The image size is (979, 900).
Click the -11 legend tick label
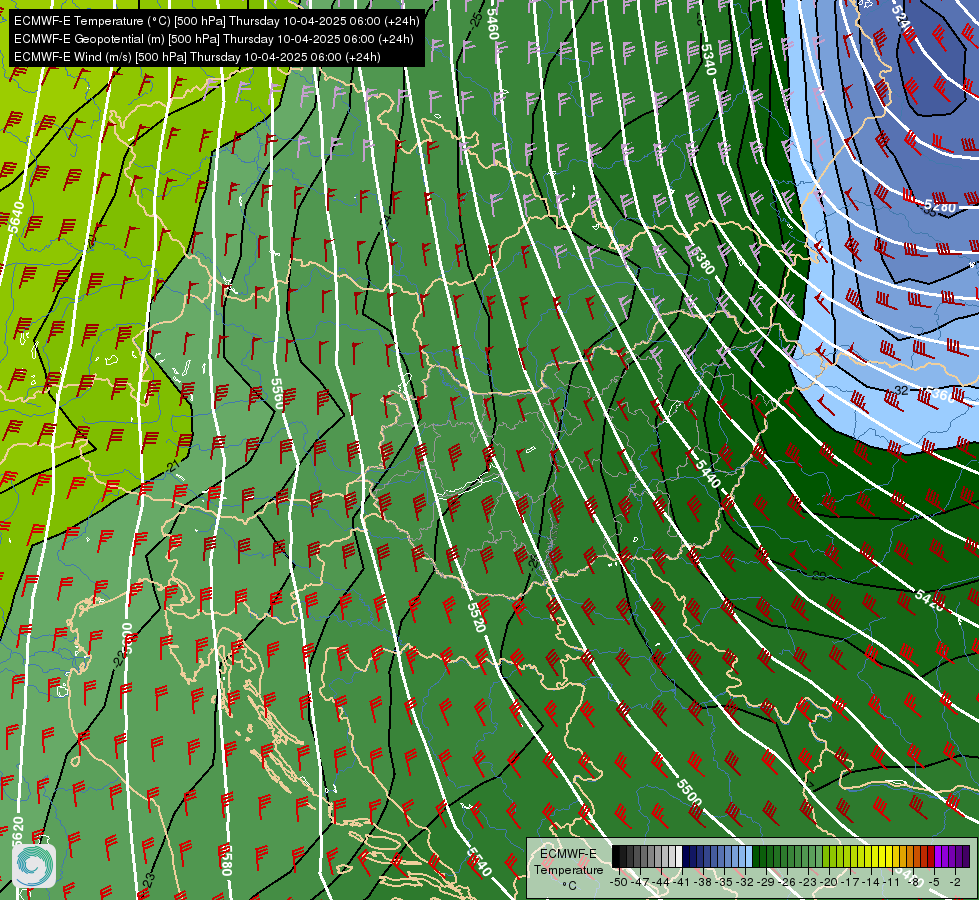click(x=892, y=882)
